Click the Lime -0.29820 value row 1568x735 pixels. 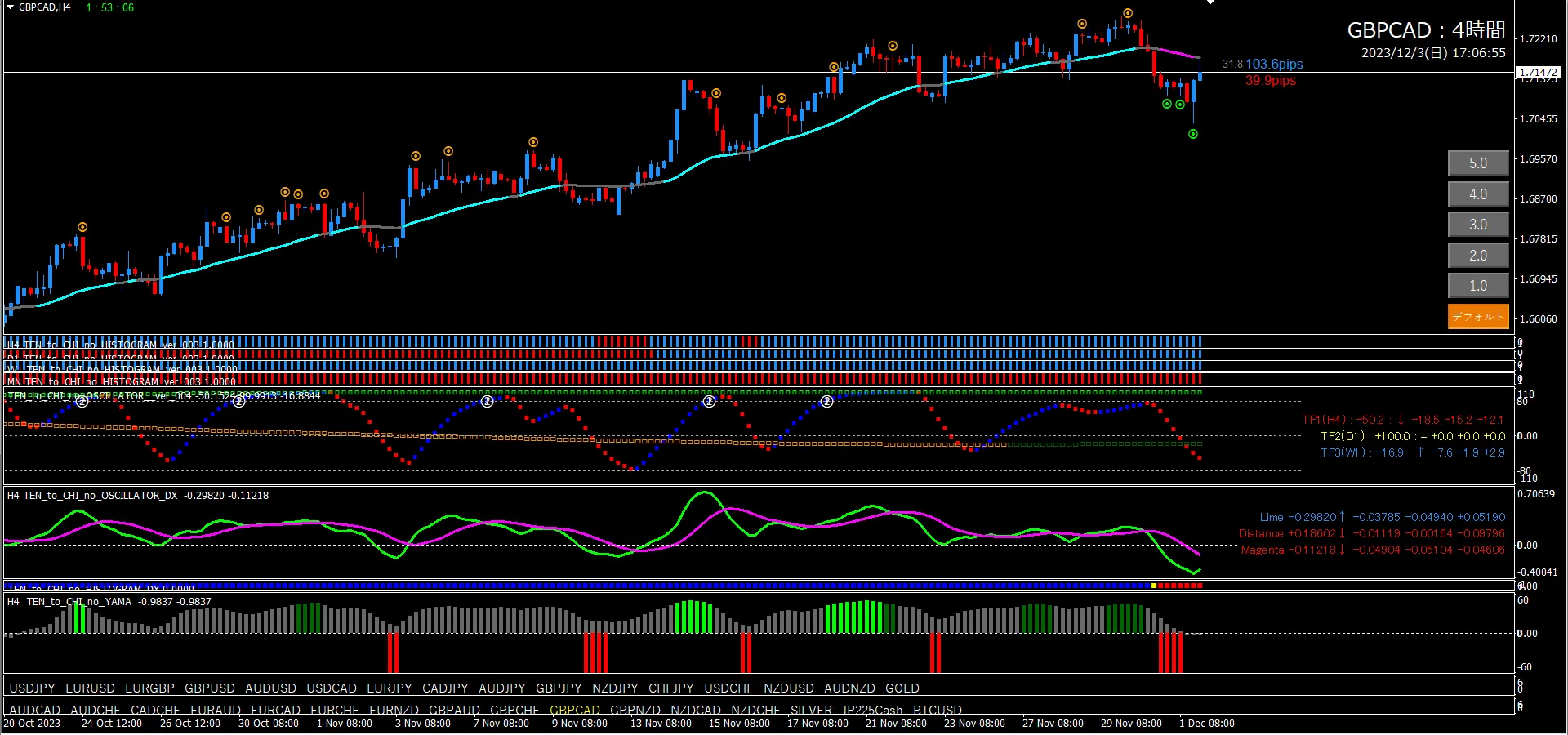[1383, 517]
